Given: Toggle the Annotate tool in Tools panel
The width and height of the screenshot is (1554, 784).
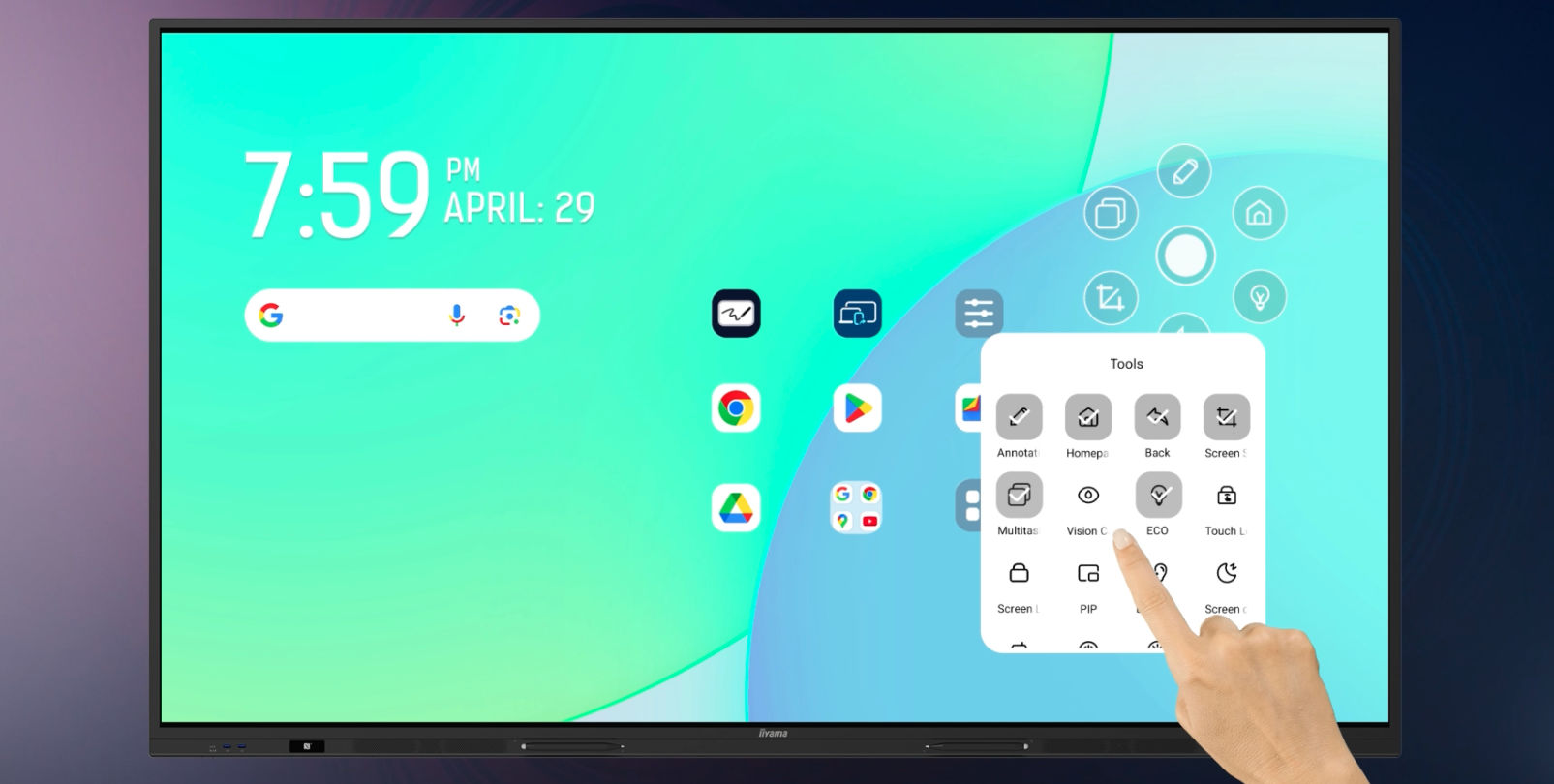Looking at the screenshot, I should [1019, 417].
